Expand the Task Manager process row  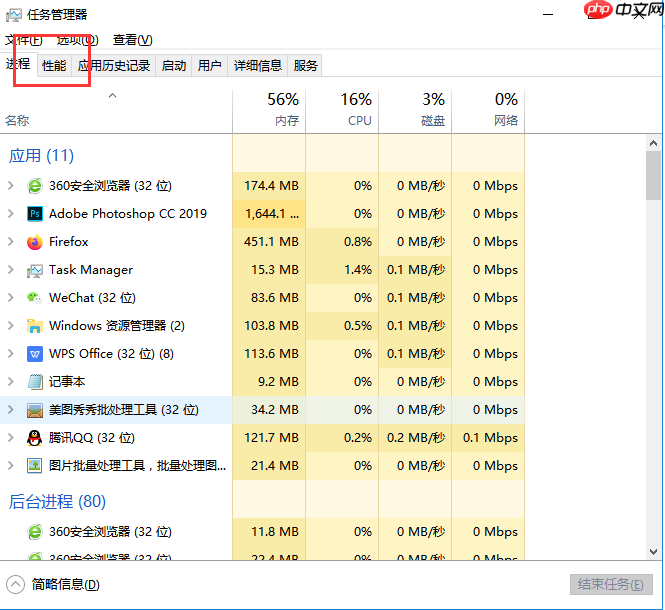coord(11,270)
